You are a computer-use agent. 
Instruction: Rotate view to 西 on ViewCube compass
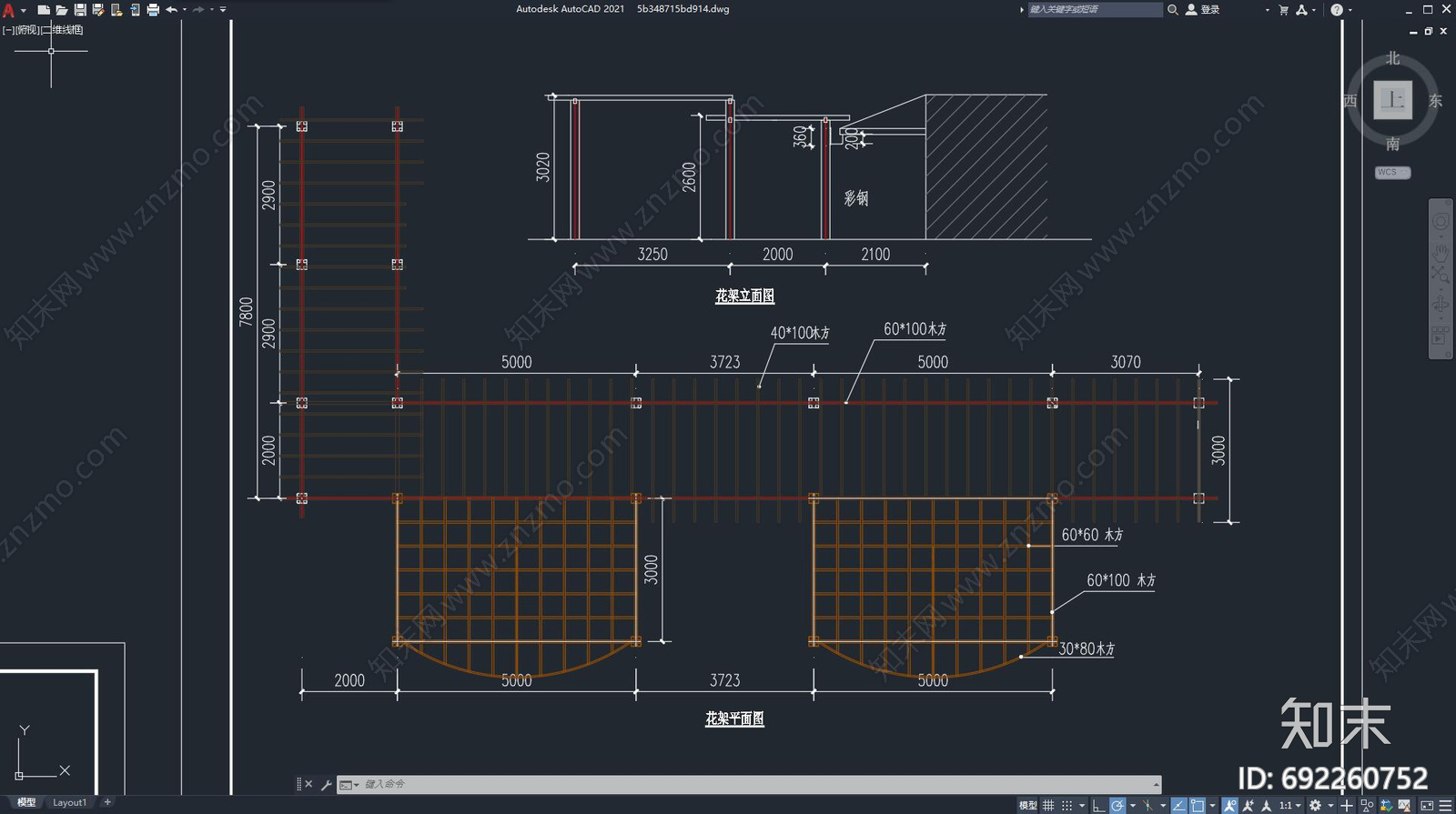point(1350,101)
